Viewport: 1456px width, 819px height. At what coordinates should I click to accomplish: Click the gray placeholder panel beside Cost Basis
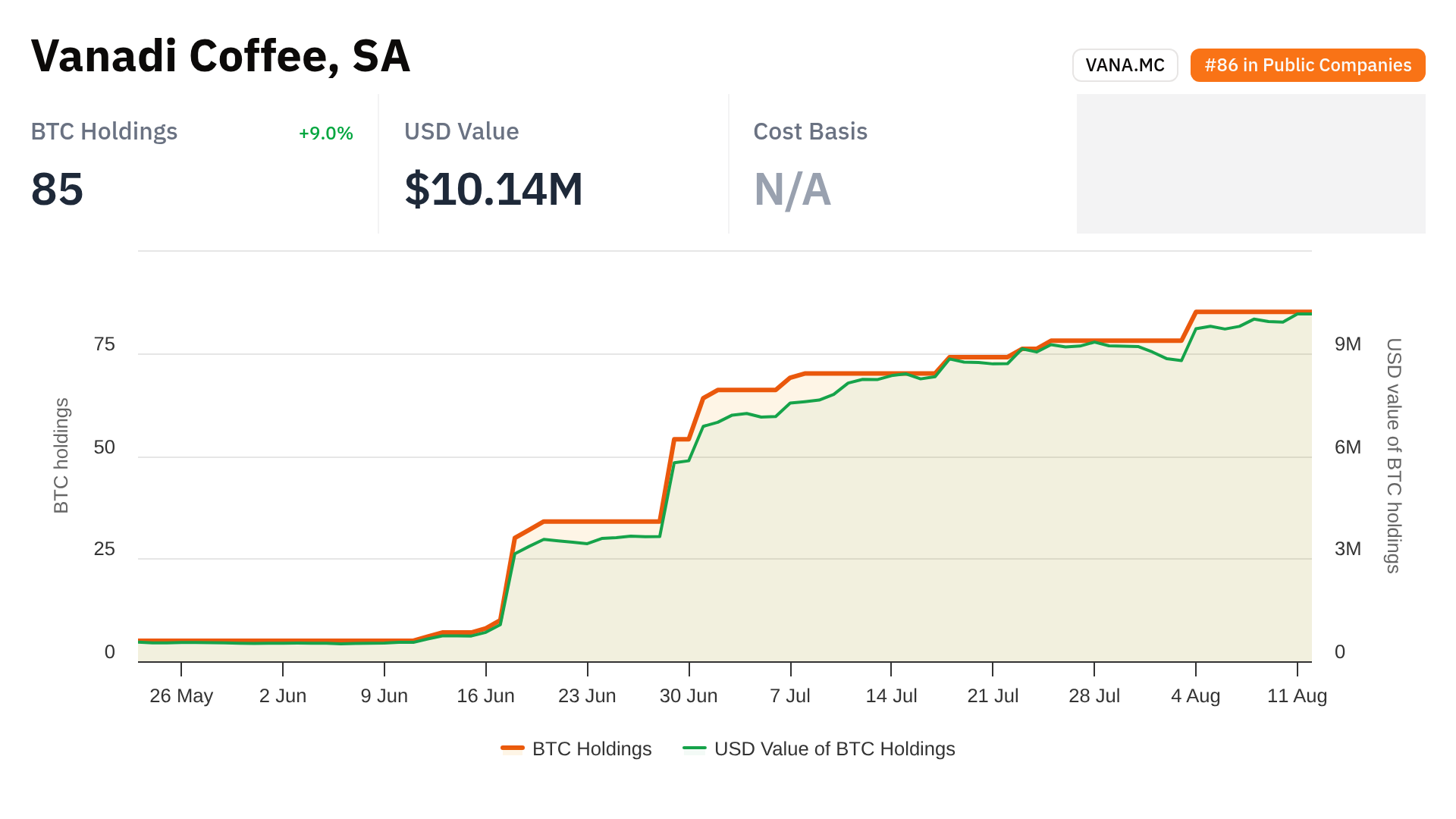pos(1250,164)
